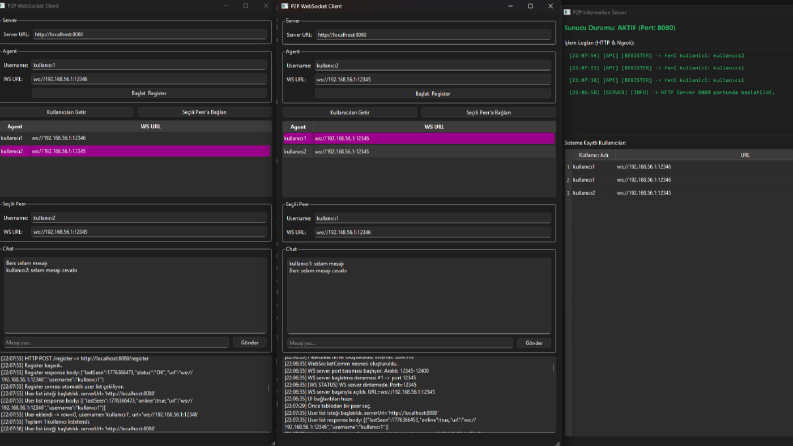Click chat line 'kullanici1: selam mesajı'

coord(317,263)
